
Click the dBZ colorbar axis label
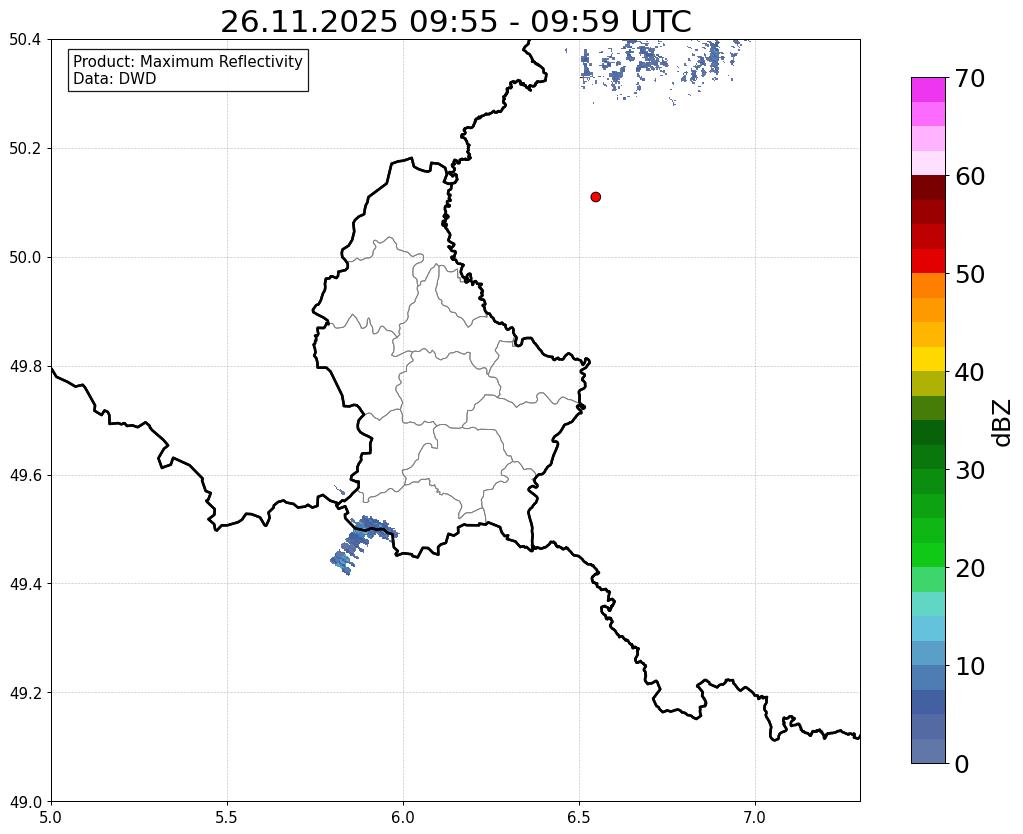1003,423
